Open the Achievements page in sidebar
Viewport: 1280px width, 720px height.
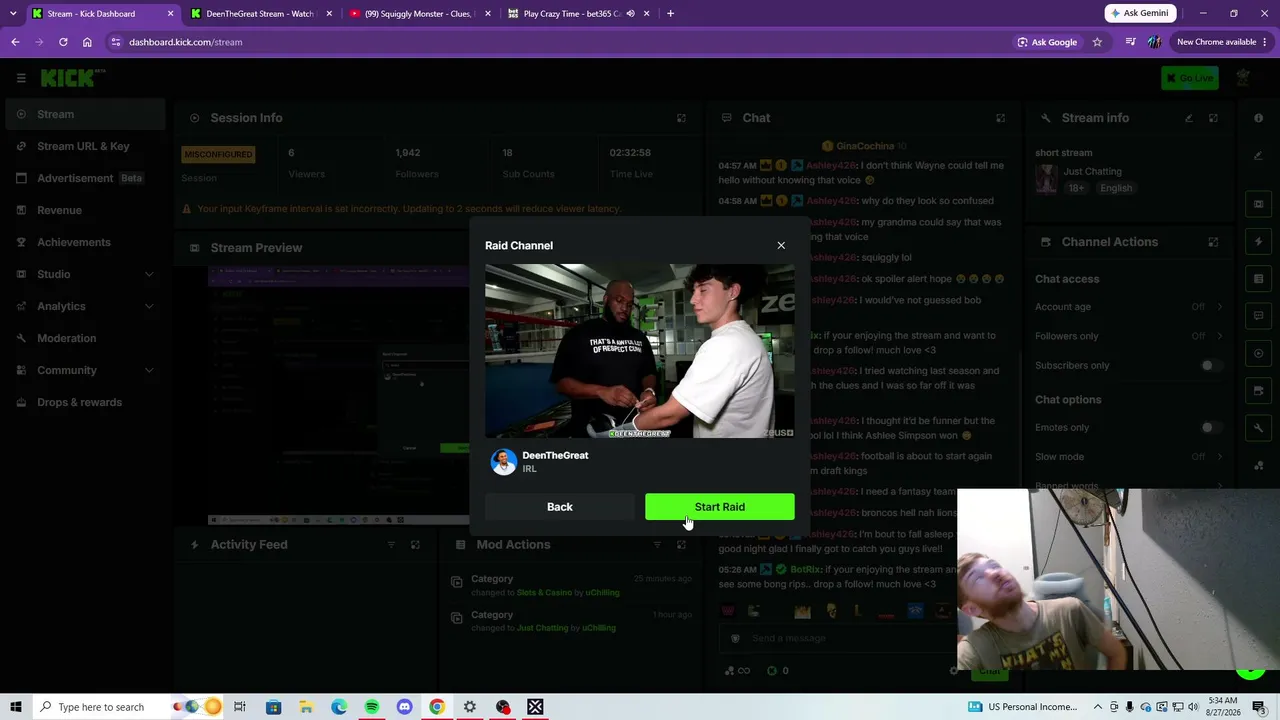tap(83, 242)
